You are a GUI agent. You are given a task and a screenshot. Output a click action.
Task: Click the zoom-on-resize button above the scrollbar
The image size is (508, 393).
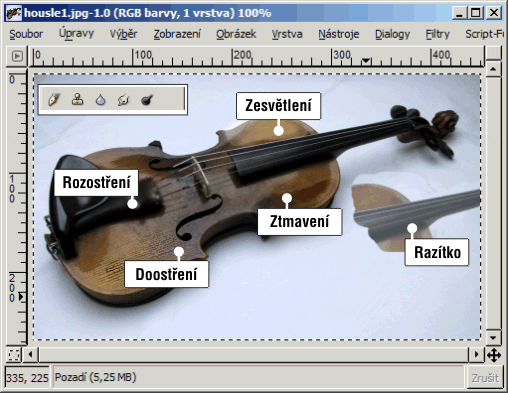coord(493,53)
